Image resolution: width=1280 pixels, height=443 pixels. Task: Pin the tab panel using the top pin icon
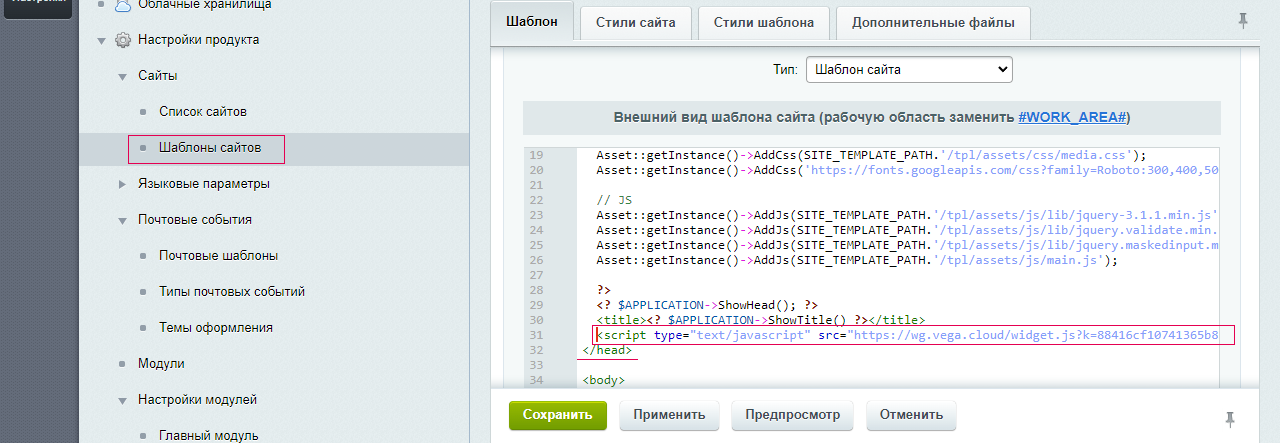point(1243,20)
